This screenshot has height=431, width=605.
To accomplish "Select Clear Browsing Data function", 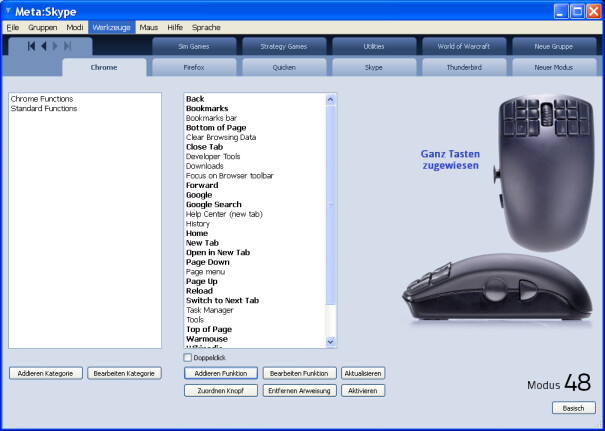I will pos(221,137).
